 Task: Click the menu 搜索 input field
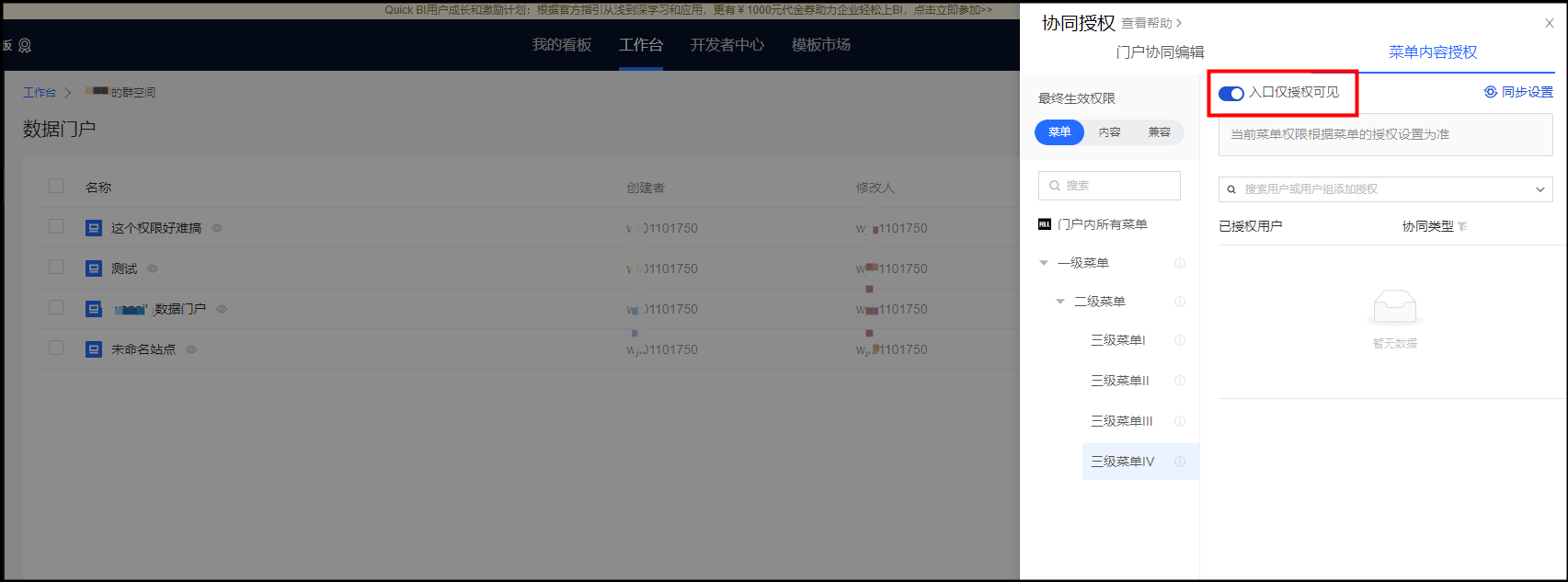coord(1109,186)
